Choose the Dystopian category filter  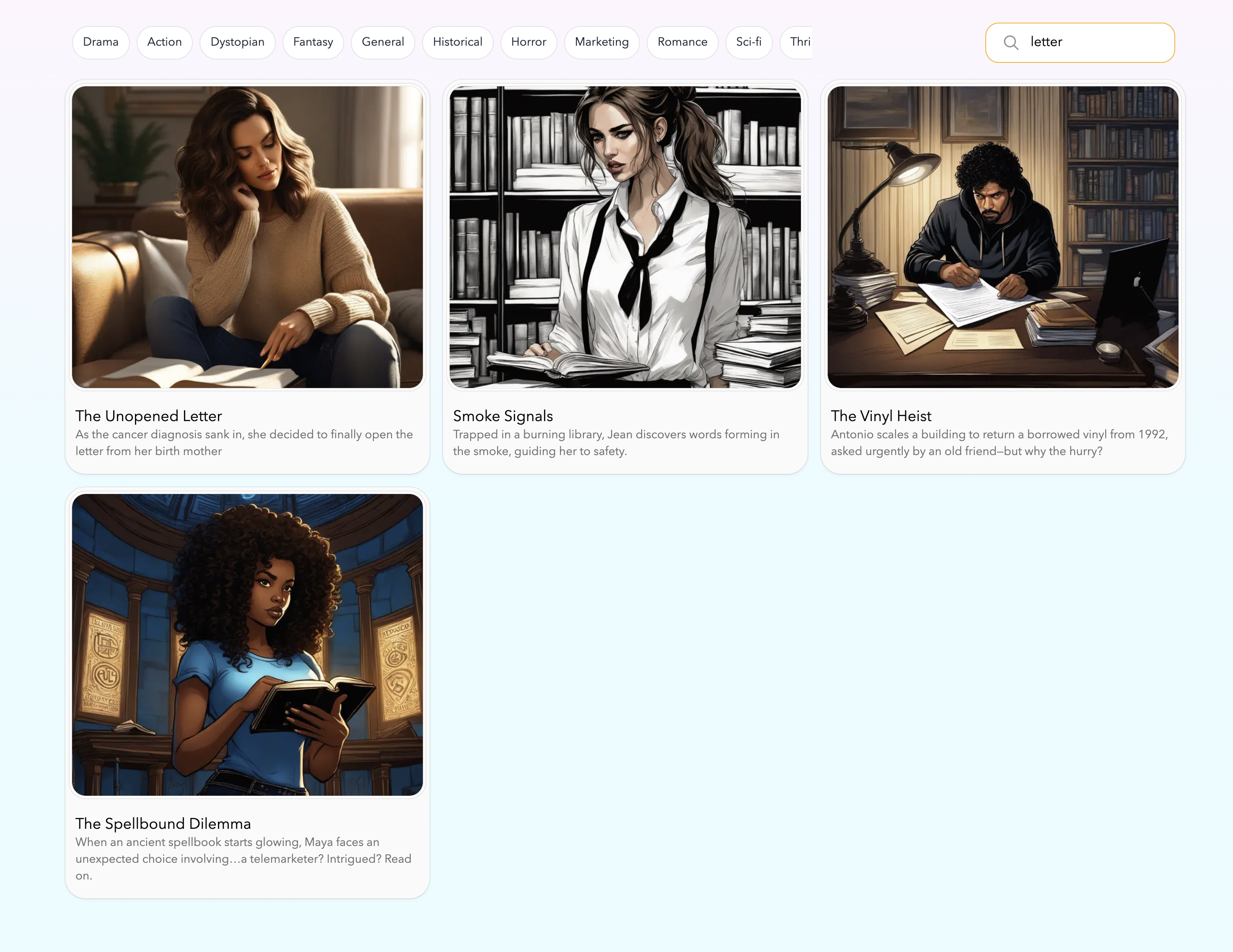tap(237, 42)
